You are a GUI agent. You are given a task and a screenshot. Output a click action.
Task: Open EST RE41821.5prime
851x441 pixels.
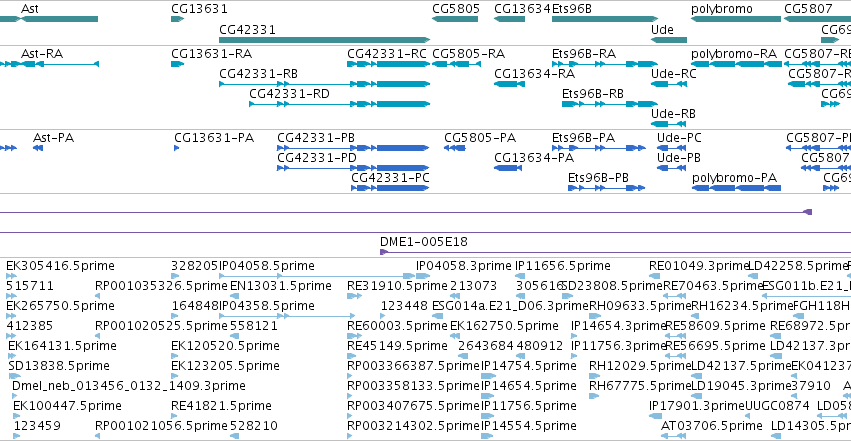click(221, 406)
